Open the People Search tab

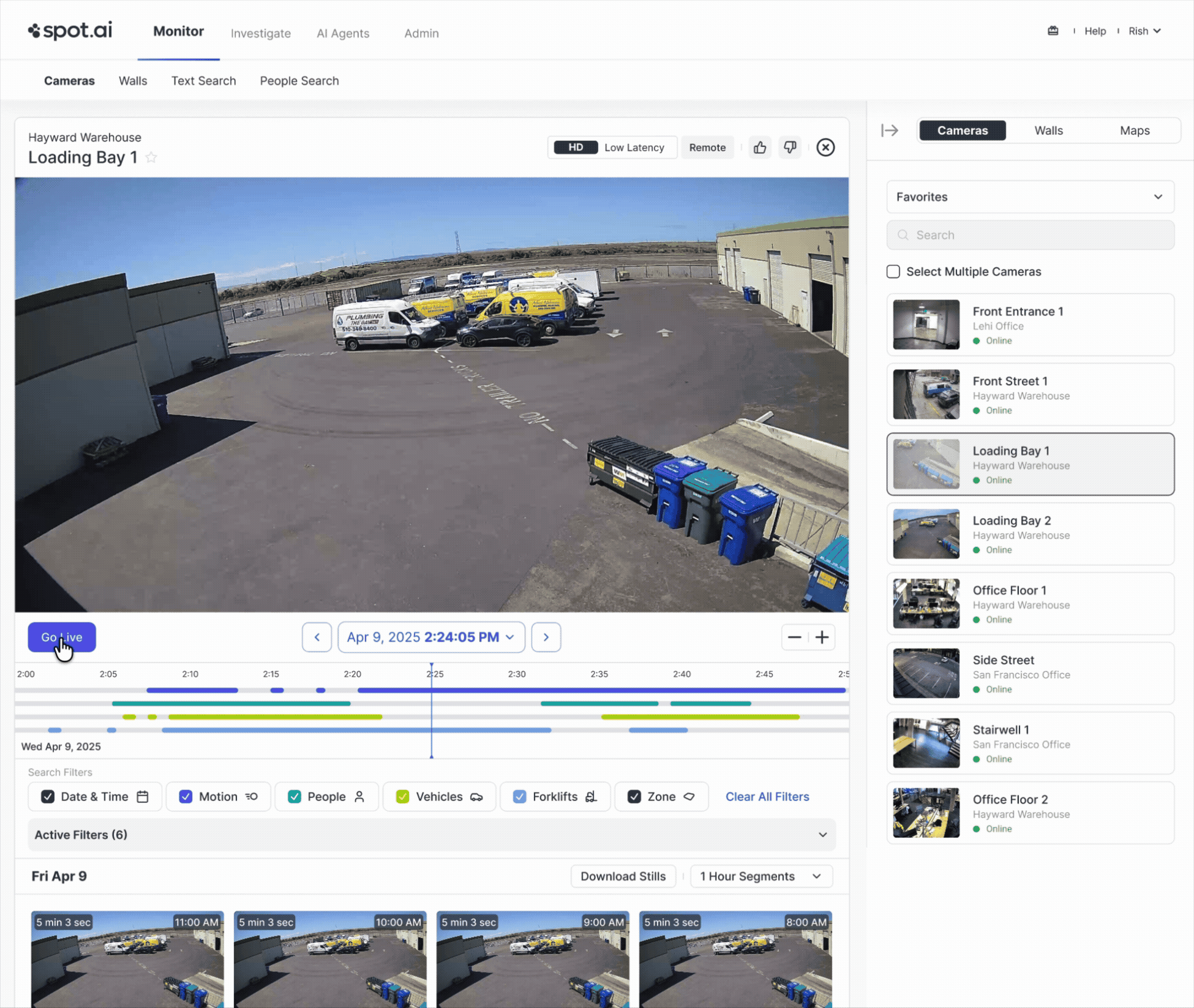click(299, 81)
